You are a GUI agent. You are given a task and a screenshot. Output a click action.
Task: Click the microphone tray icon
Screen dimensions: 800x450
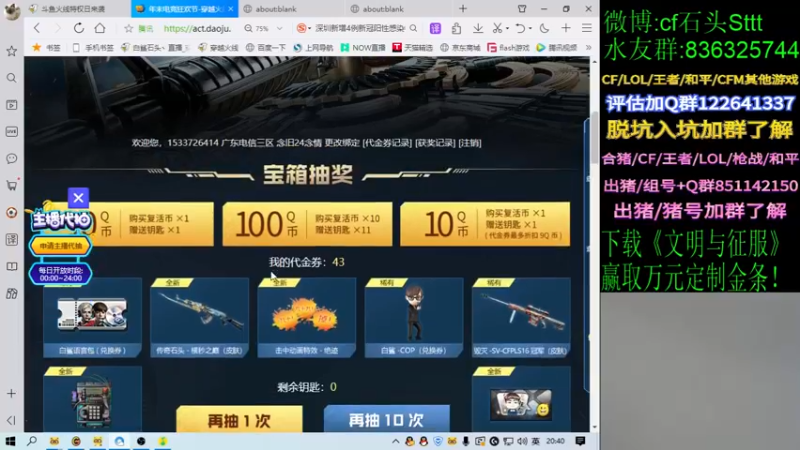[465, 441]
